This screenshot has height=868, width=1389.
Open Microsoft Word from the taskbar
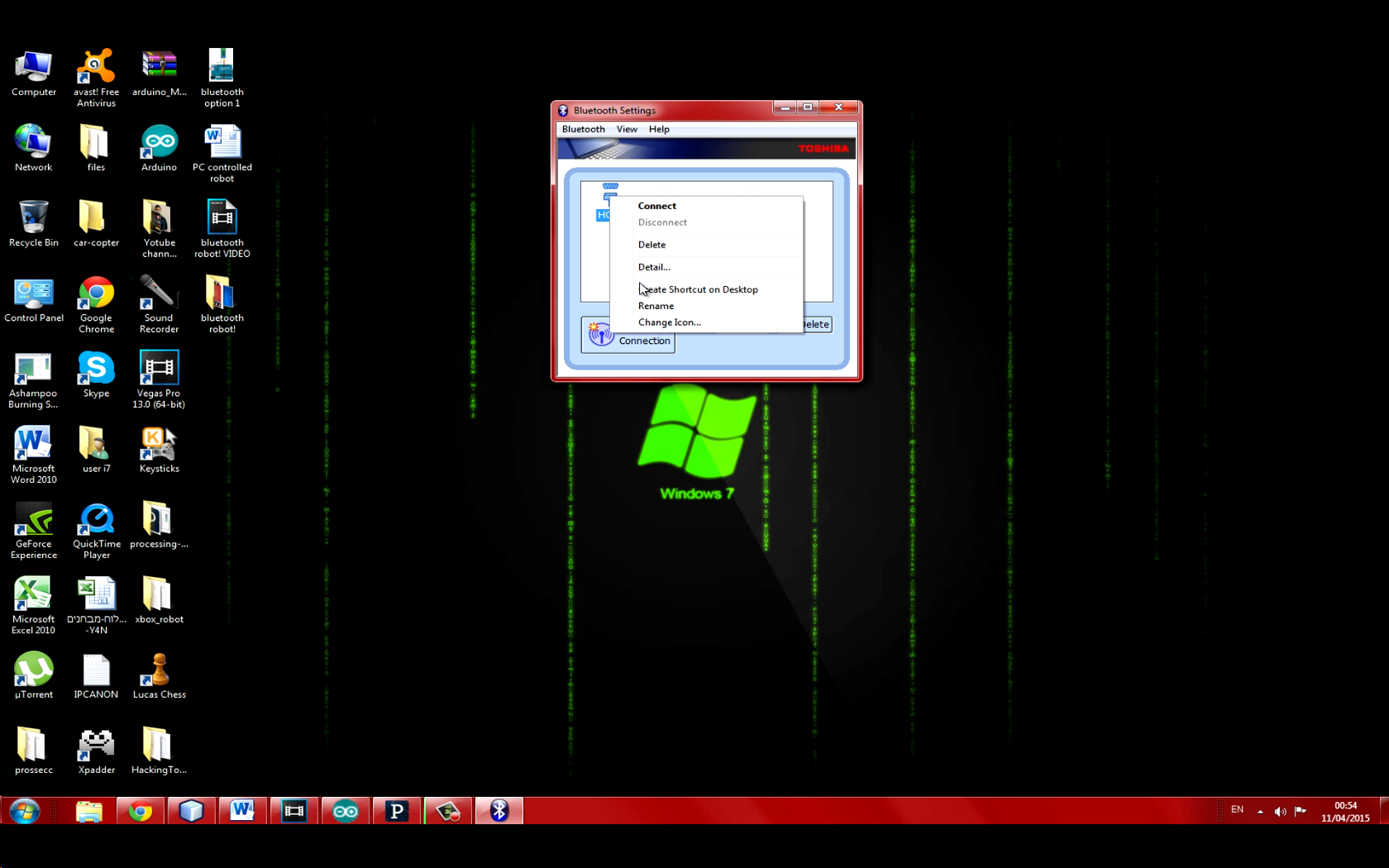coord(242,811)
